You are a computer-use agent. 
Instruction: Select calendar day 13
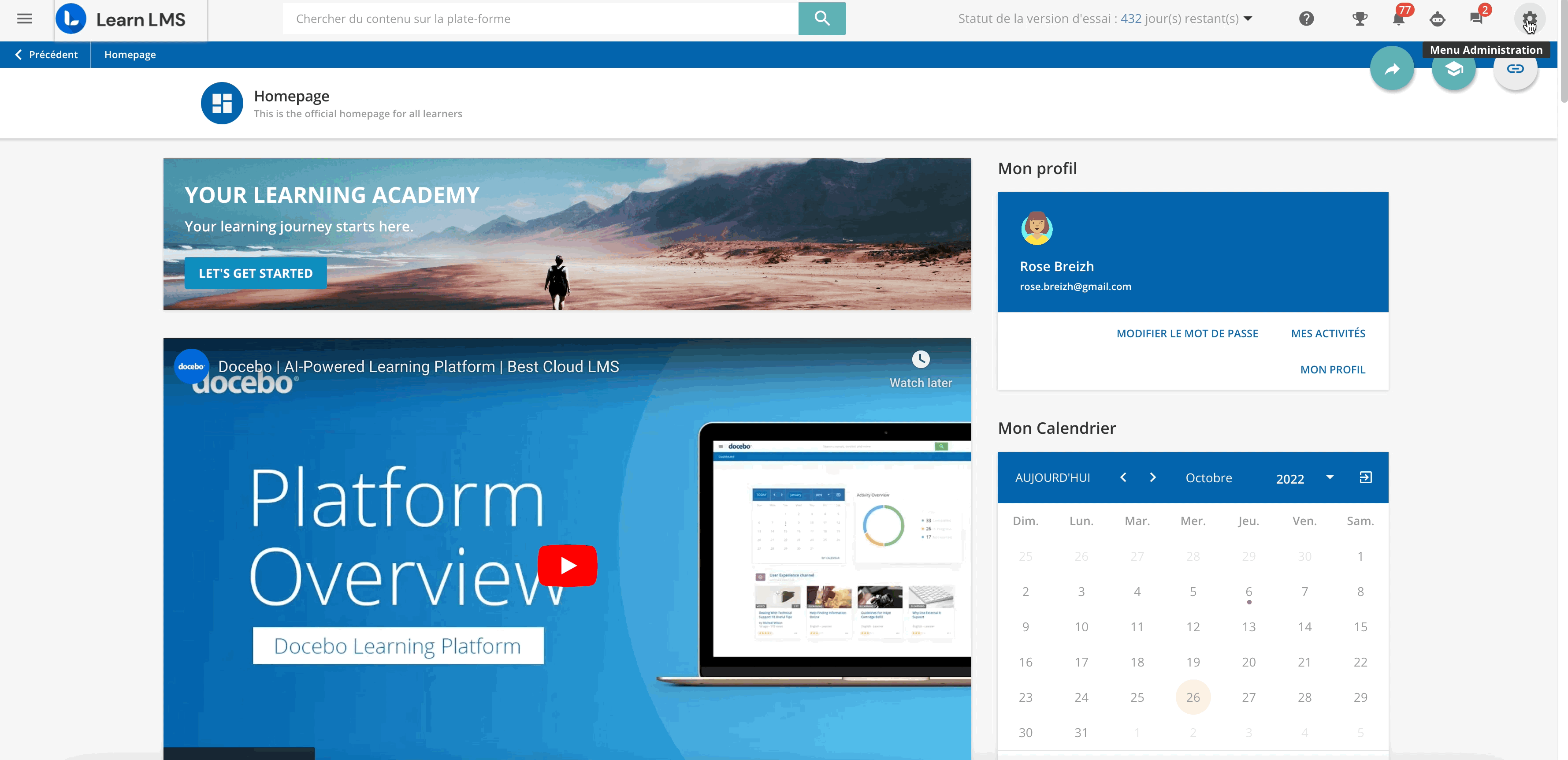1248,627
